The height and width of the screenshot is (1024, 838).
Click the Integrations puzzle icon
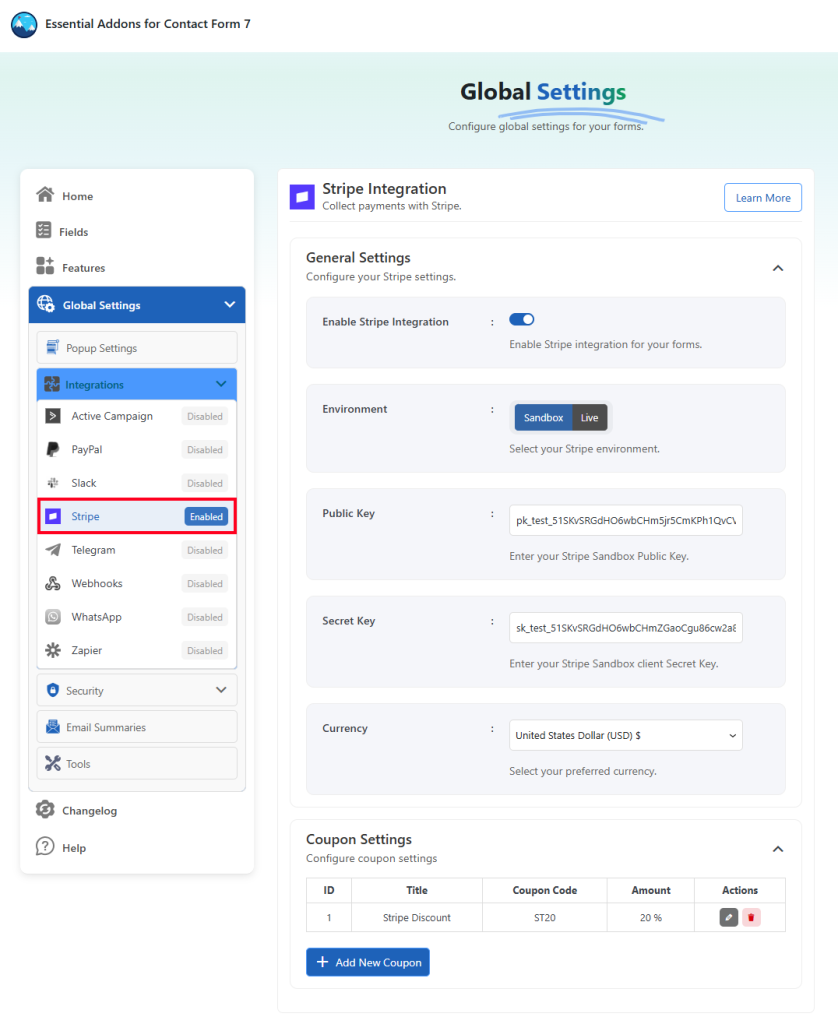click(52, 384)
